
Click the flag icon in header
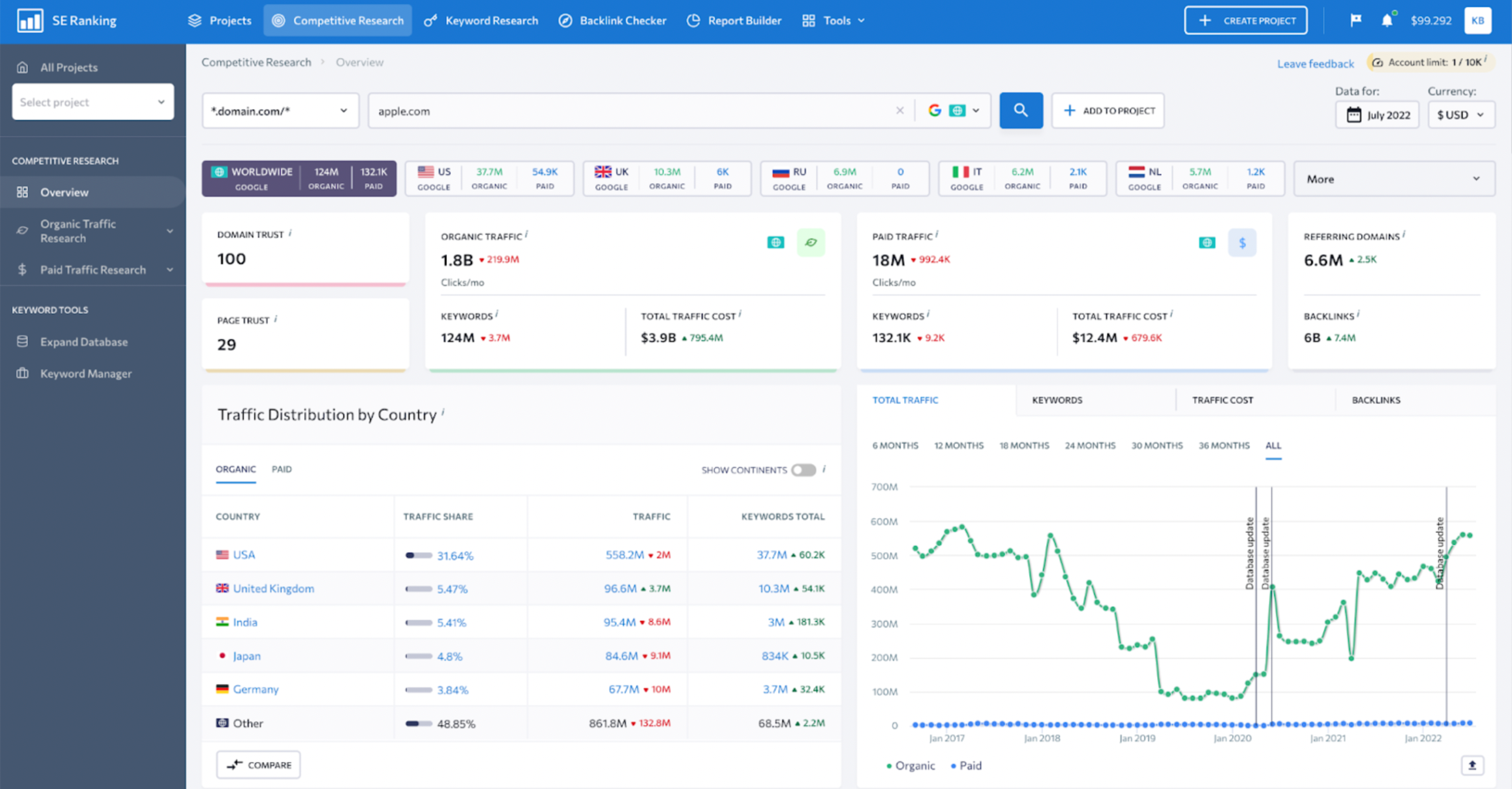point(1355,20)
